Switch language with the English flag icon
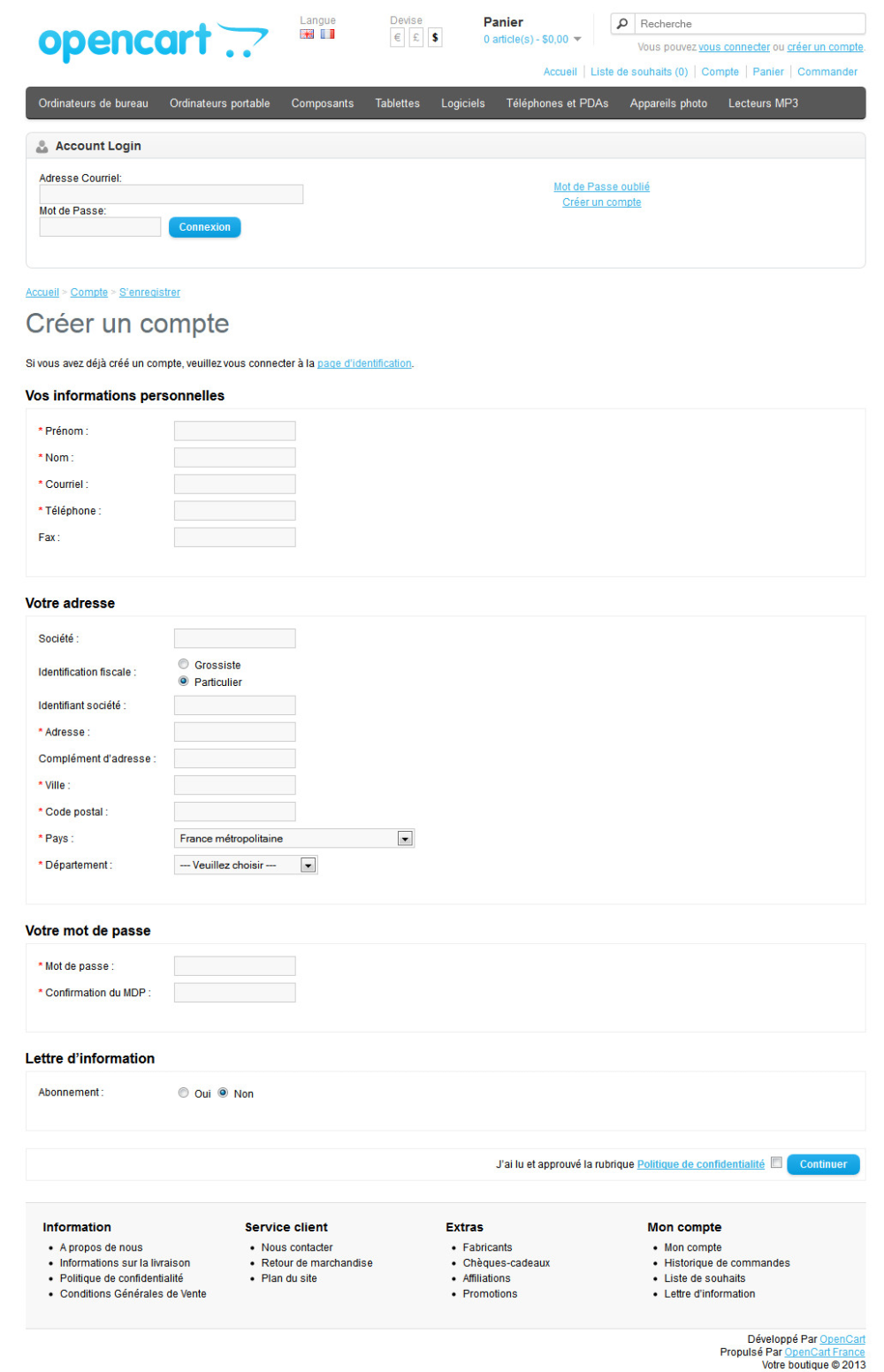The height and width of the screenshot is (1372, 884). tap(307, 34)
